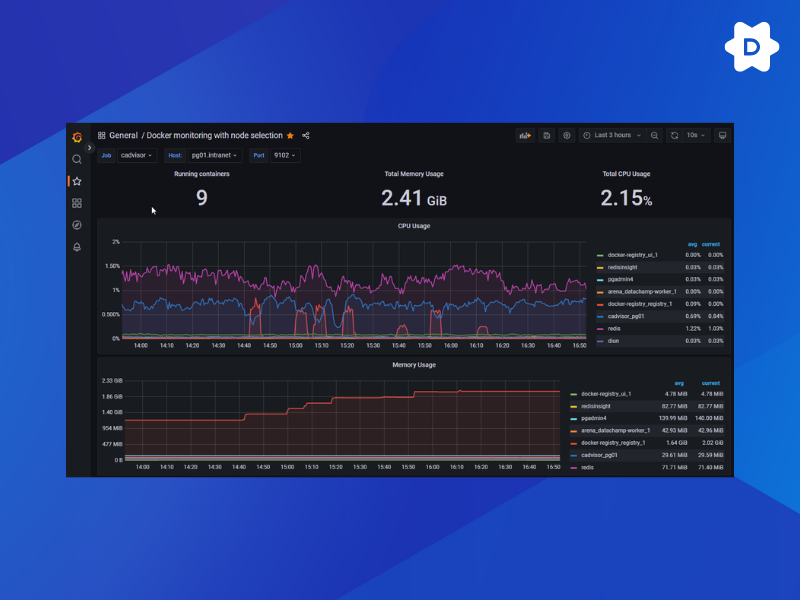
Task: Click the Grafana logo icon
Action: [77, 137]
